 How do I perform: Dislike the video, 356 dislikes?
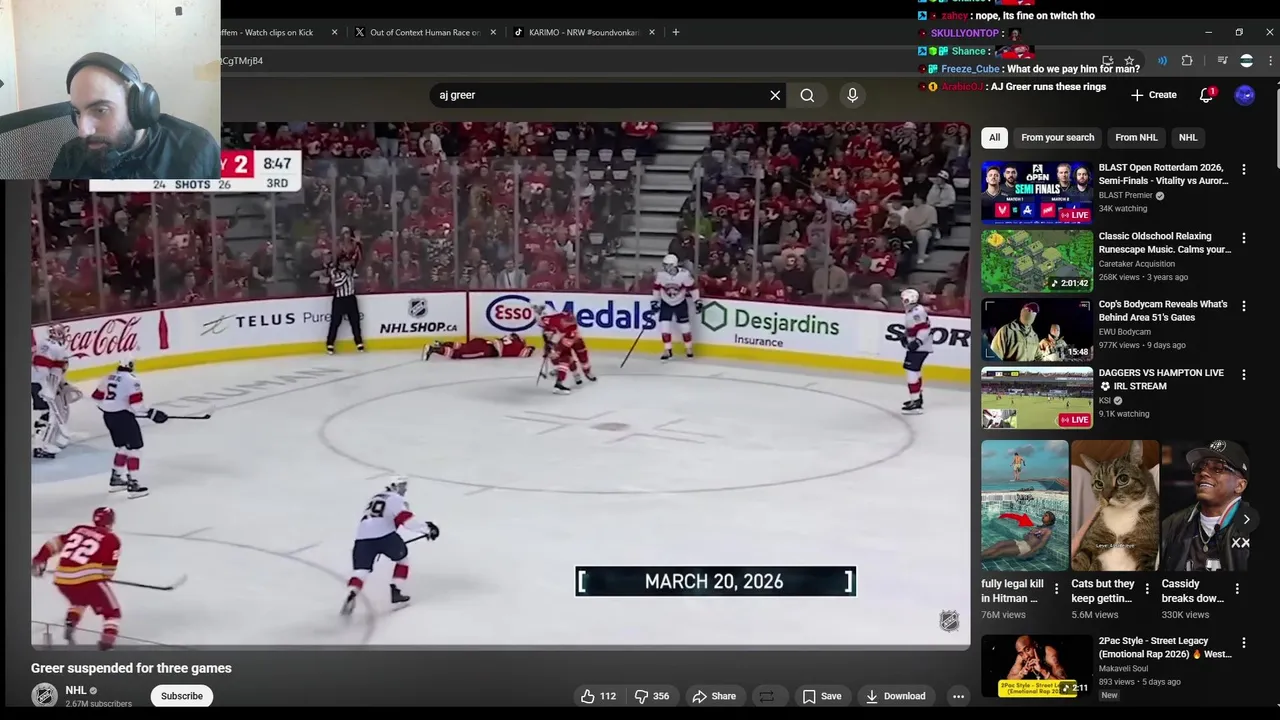tap(651, 696)
